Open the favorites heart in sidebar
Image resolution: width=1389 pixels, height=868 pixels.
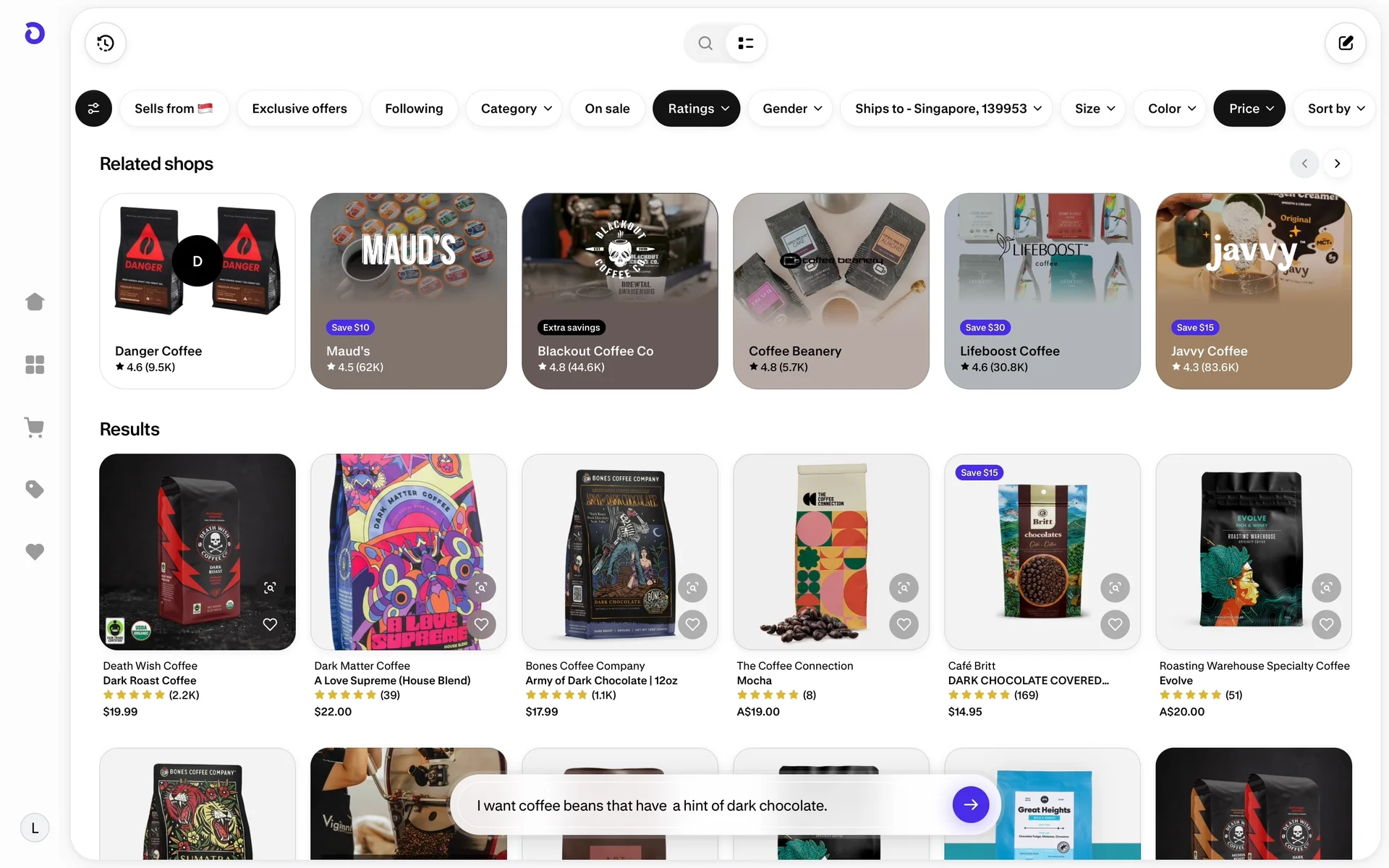pos(35,552)
